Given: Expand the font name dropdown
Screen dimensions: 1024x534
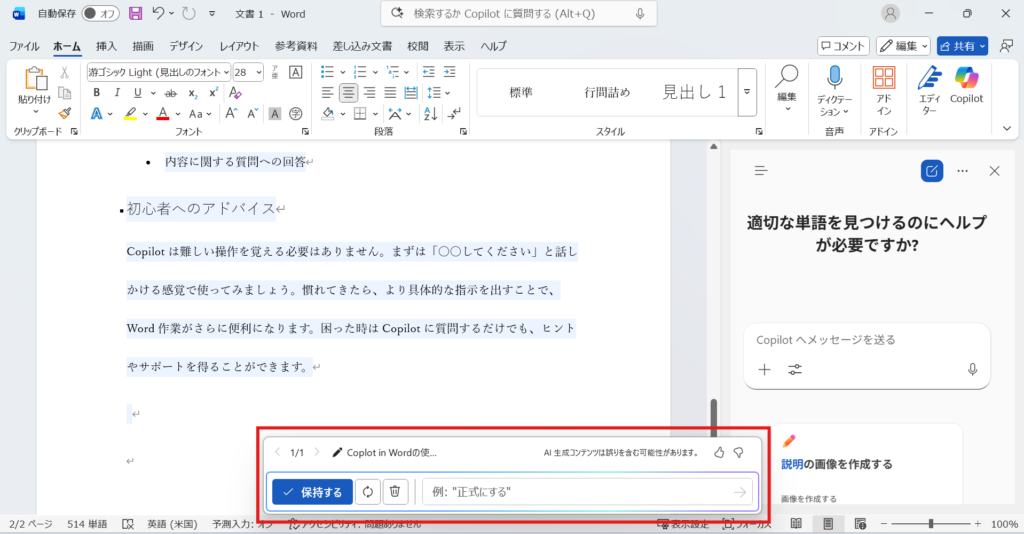Looking at the screenshot, I should click(224, 72).
